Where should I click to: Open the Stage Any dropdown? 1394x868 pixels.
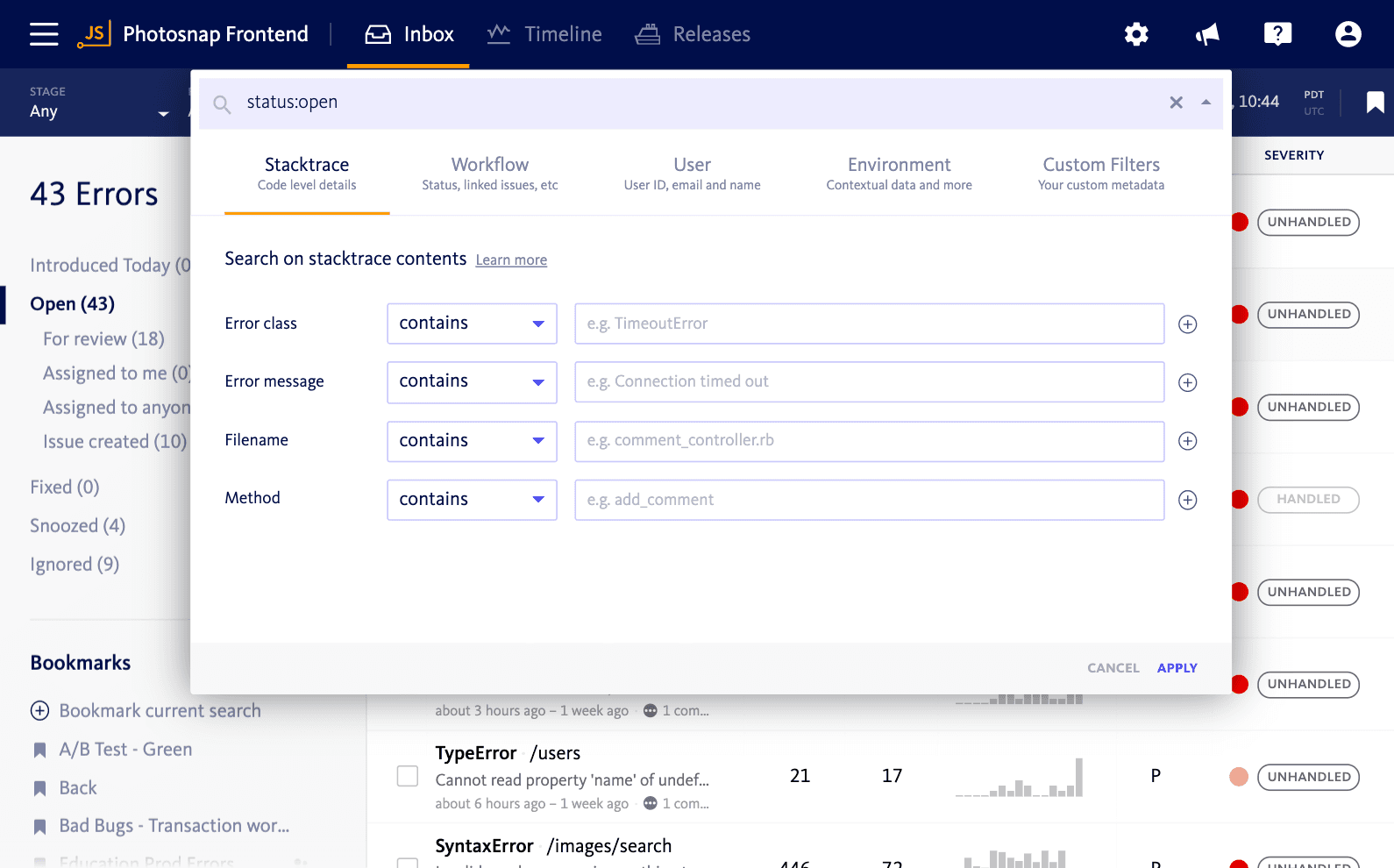point(98,111)
